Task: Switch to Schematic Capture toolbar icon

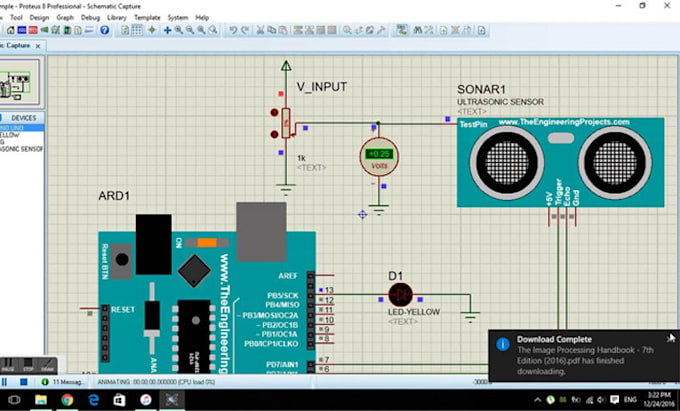Action: point(22,30)
